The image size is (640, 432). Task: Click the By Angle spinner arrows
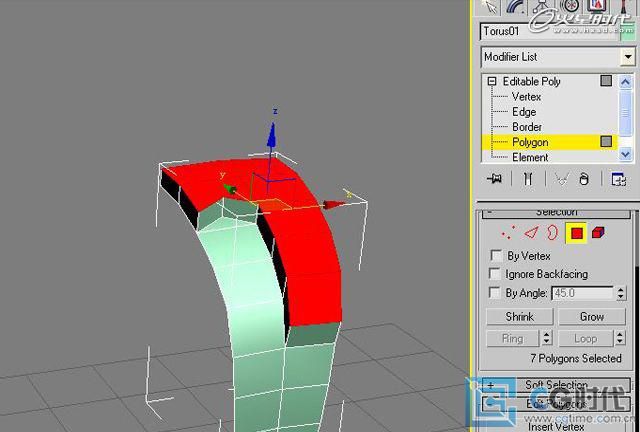(x=621, y=293)
